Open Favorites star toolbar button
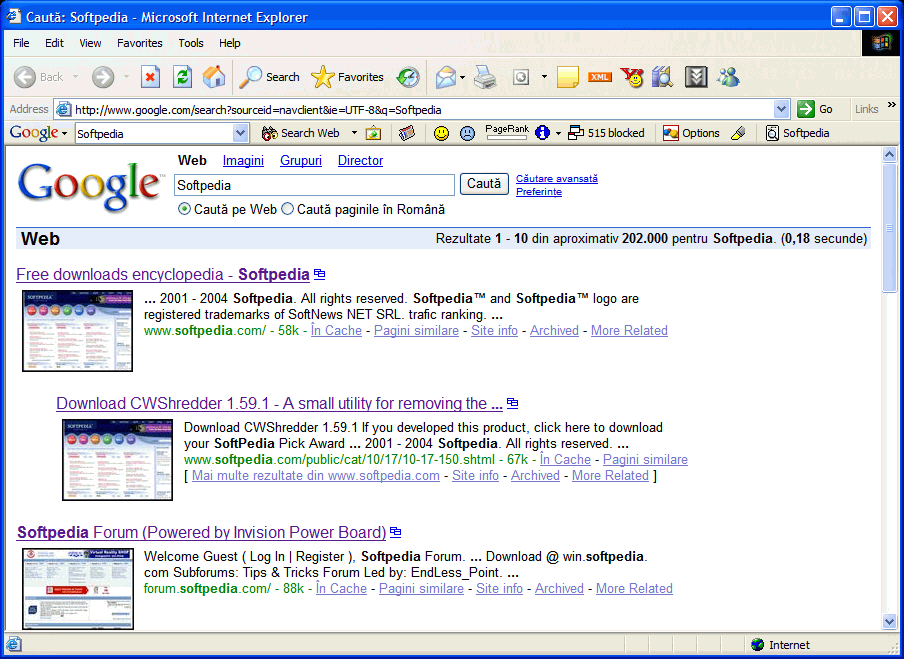Viewport: 904px width, 659px height. [347, 77]
